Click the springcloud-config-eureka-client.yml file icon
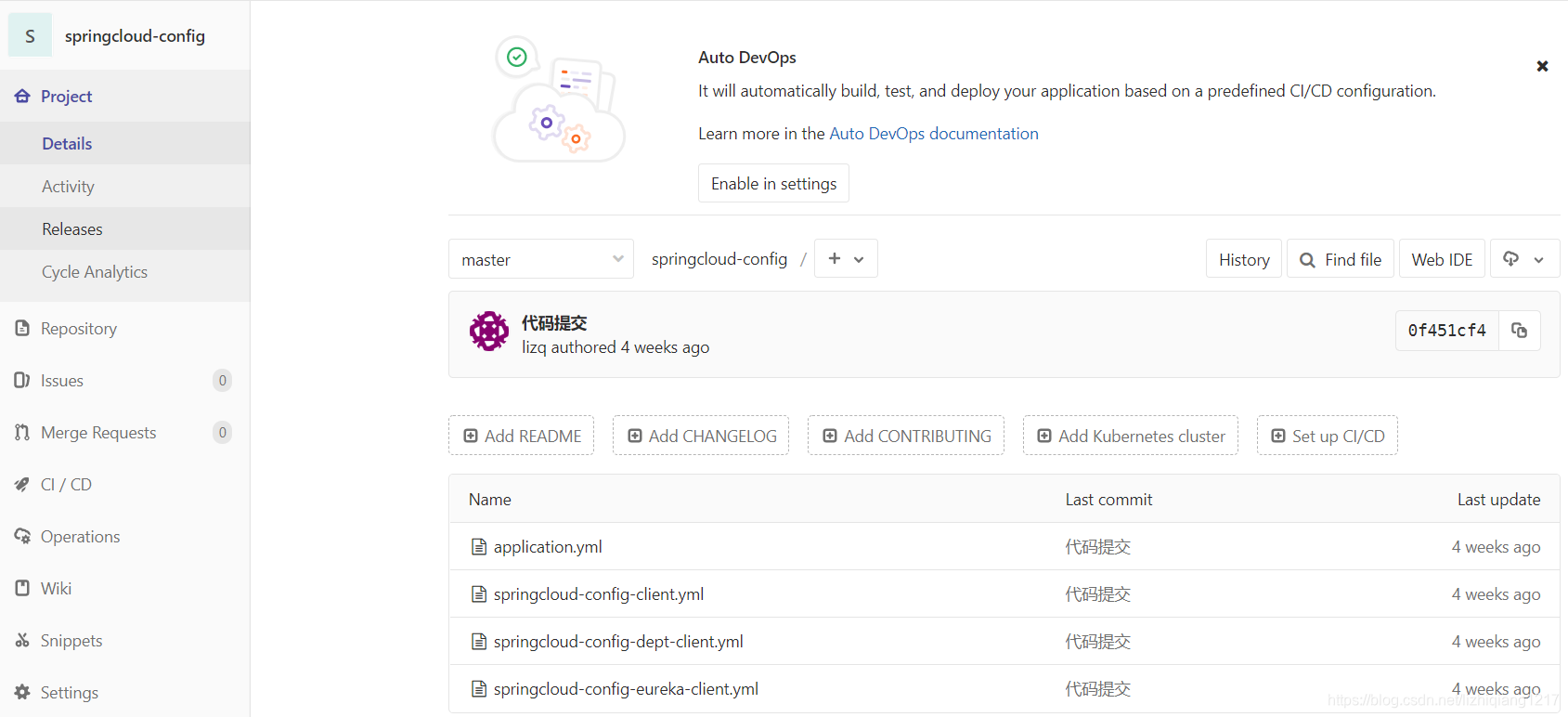Viewport: 1568px width, 717px height. (x=479, y=689)
